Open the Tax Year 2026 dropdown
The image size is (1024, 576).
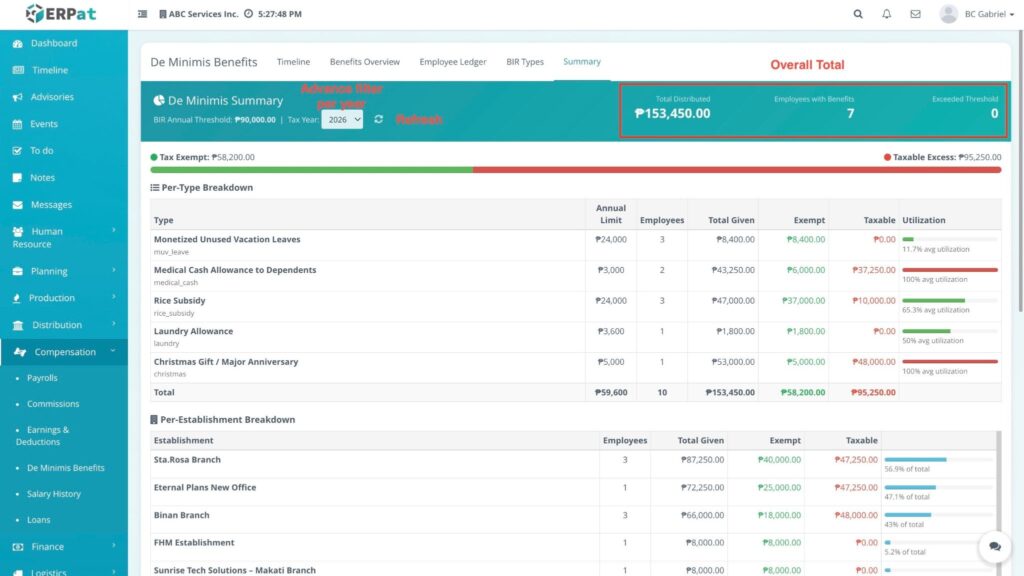[342, 119]
